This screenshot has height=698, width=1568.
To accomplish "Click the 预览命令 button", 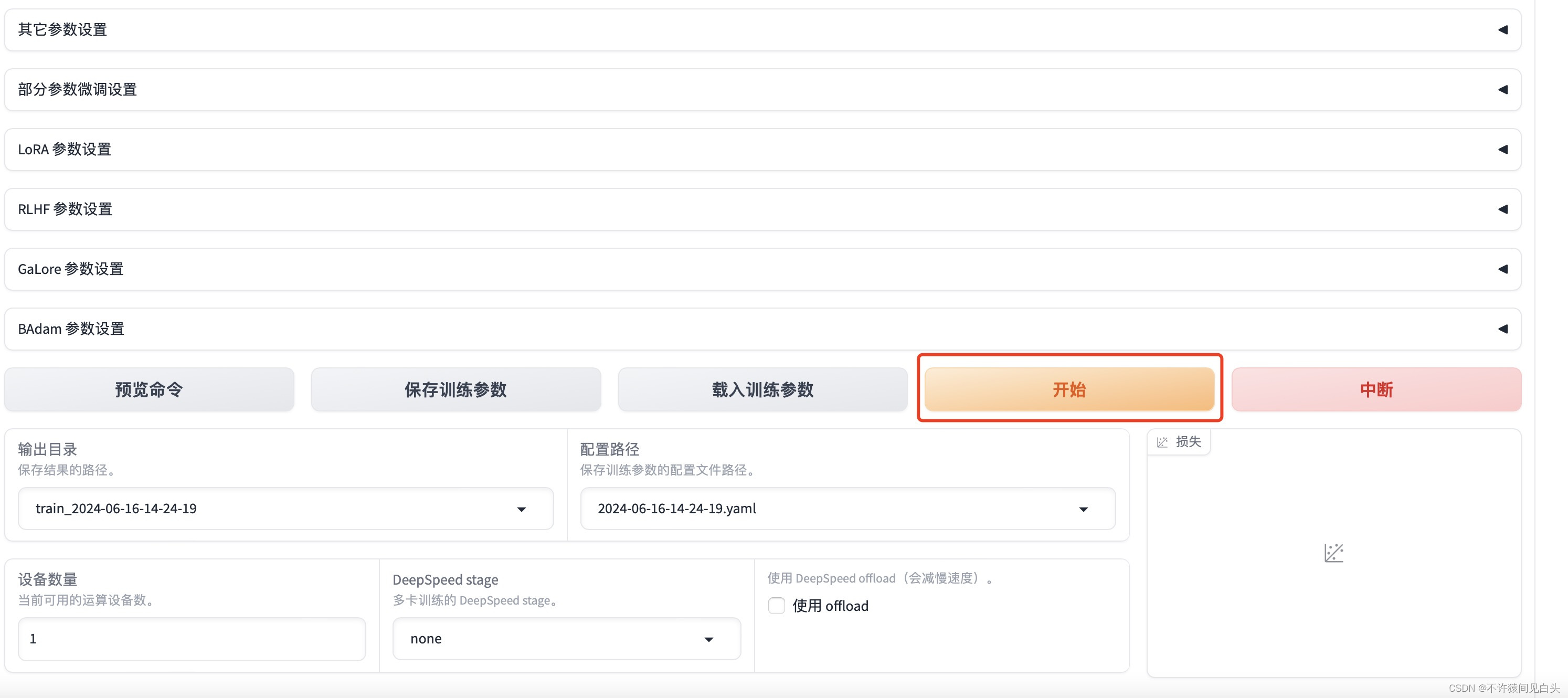I will pyautogui.click(x=149, y=389).
